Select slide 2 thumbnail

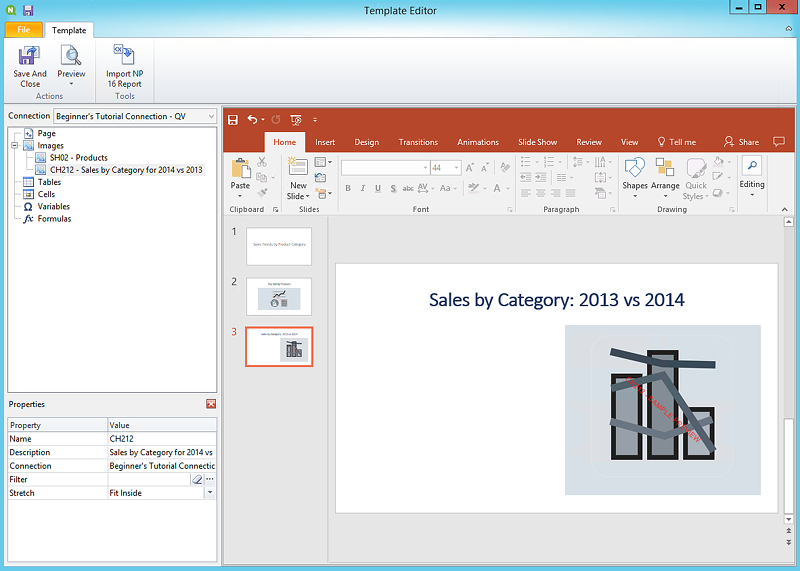pyautogui.click(x=279, y=296)
